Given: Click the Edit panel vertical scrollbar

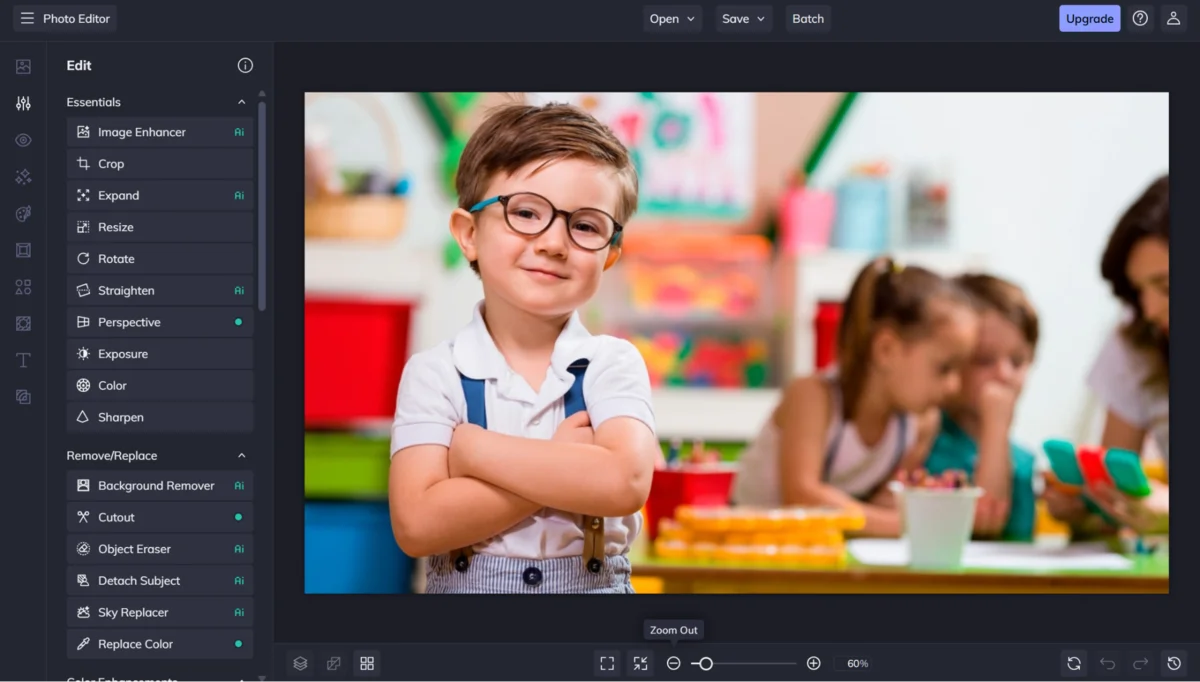Looking at the screenshot, I should pyautogui.click(x=262, y=205).
